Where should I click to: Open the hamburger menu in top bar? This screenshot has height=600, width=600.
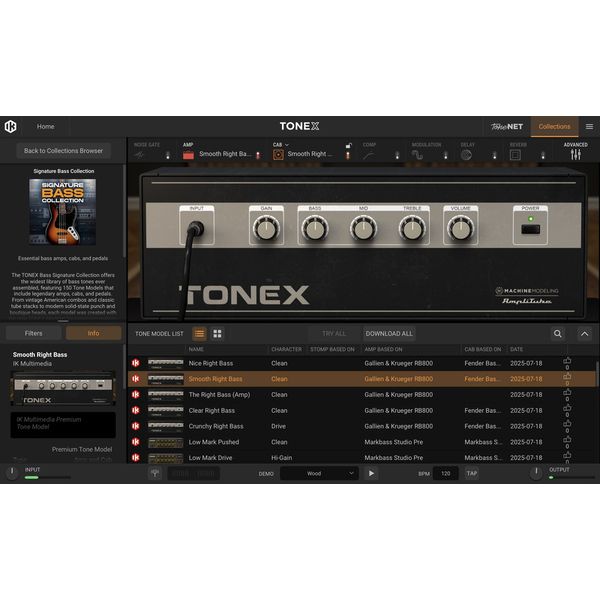(589, 127)
